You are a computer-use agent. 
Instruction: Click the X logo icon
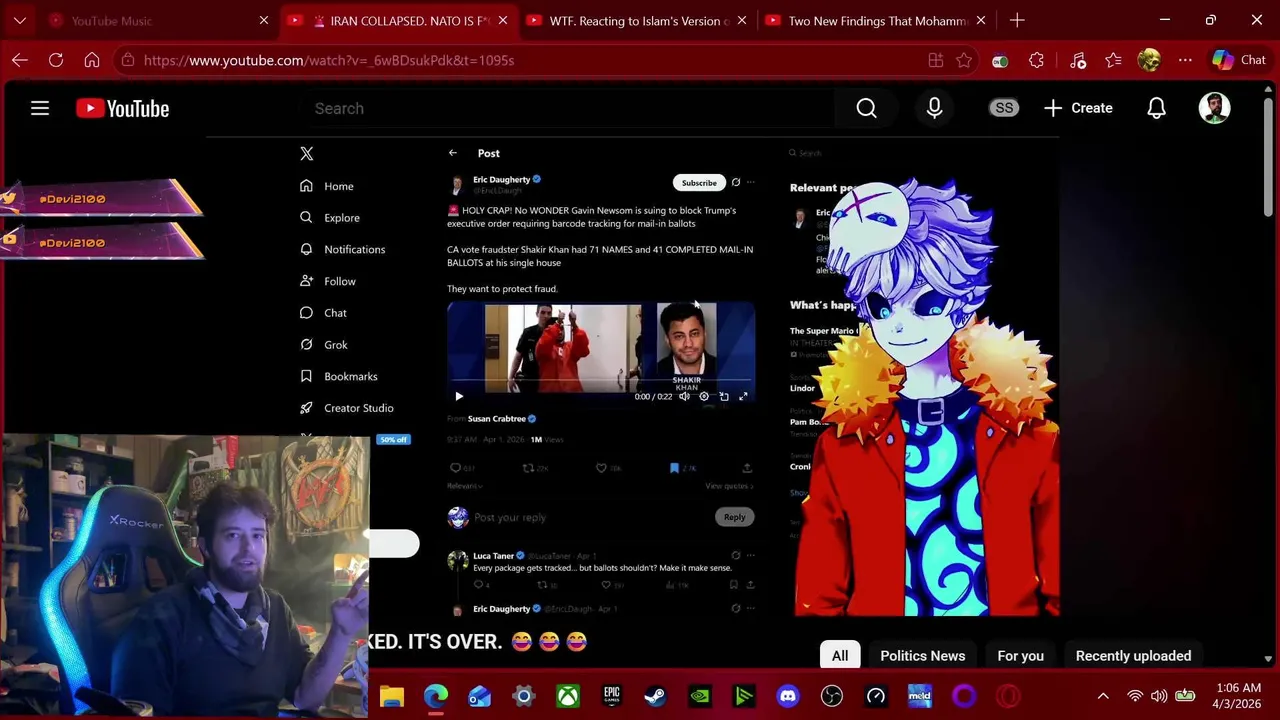[307, 154]
